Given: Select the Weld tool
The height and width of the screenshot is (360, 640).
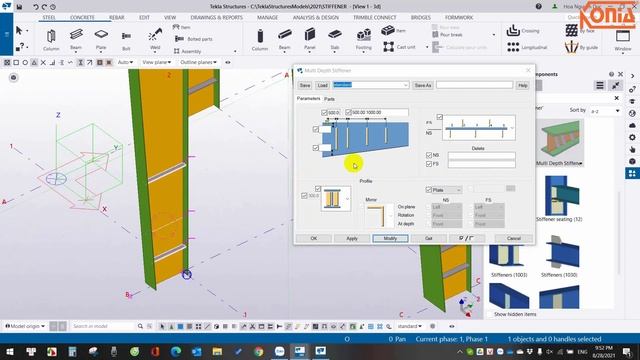Looking at the screenshot, I should coord(155,40).
